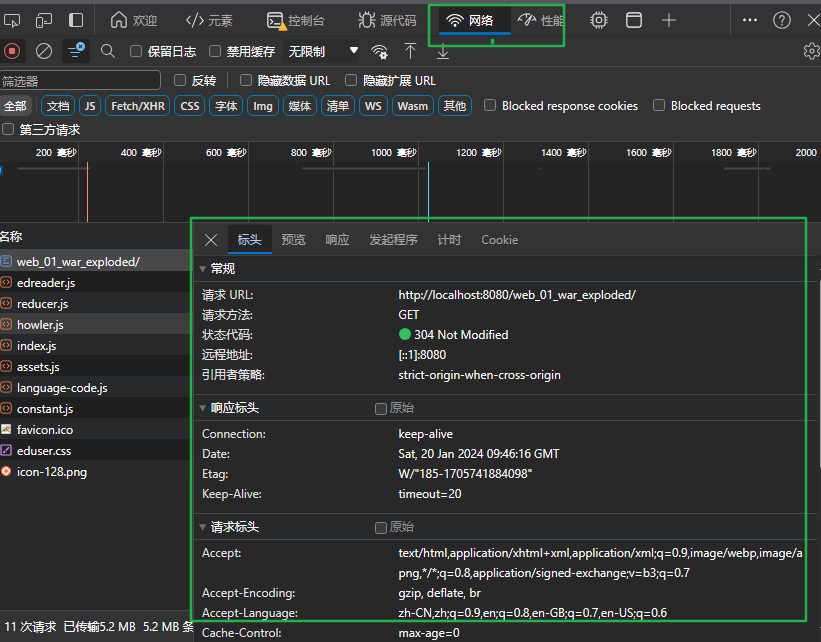Filter by 文档 type
Screen dimensions: 821x642
58,106
